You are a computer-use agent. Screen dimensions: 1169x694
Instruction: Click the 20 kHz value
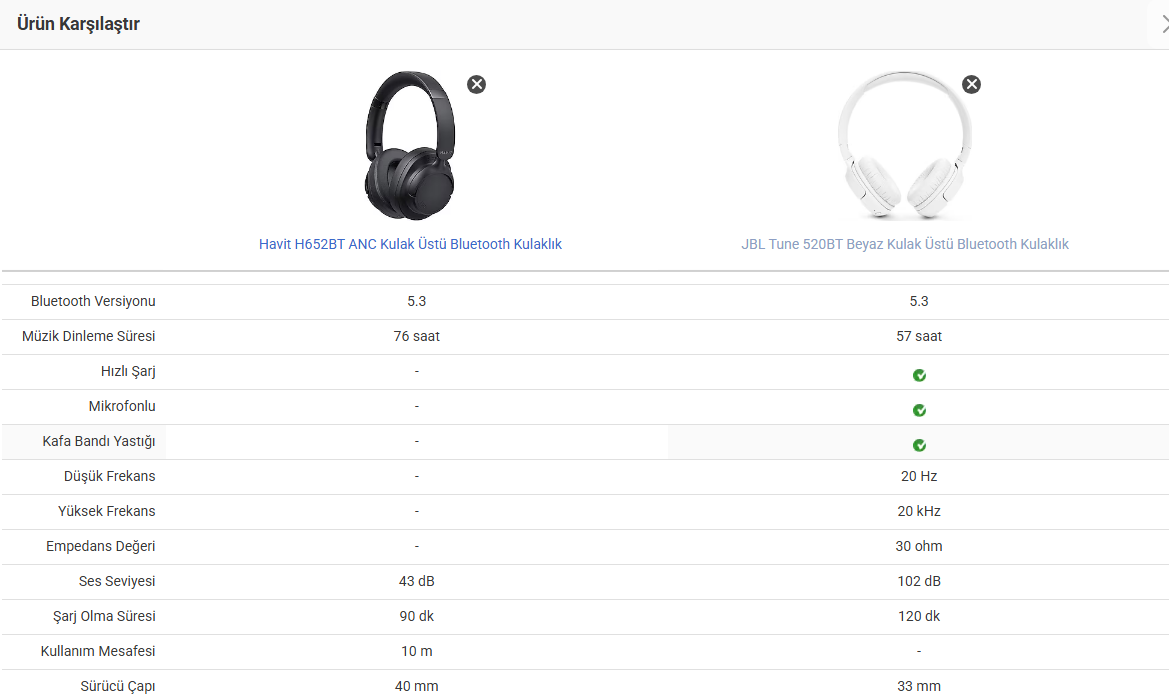click(918, 511)
